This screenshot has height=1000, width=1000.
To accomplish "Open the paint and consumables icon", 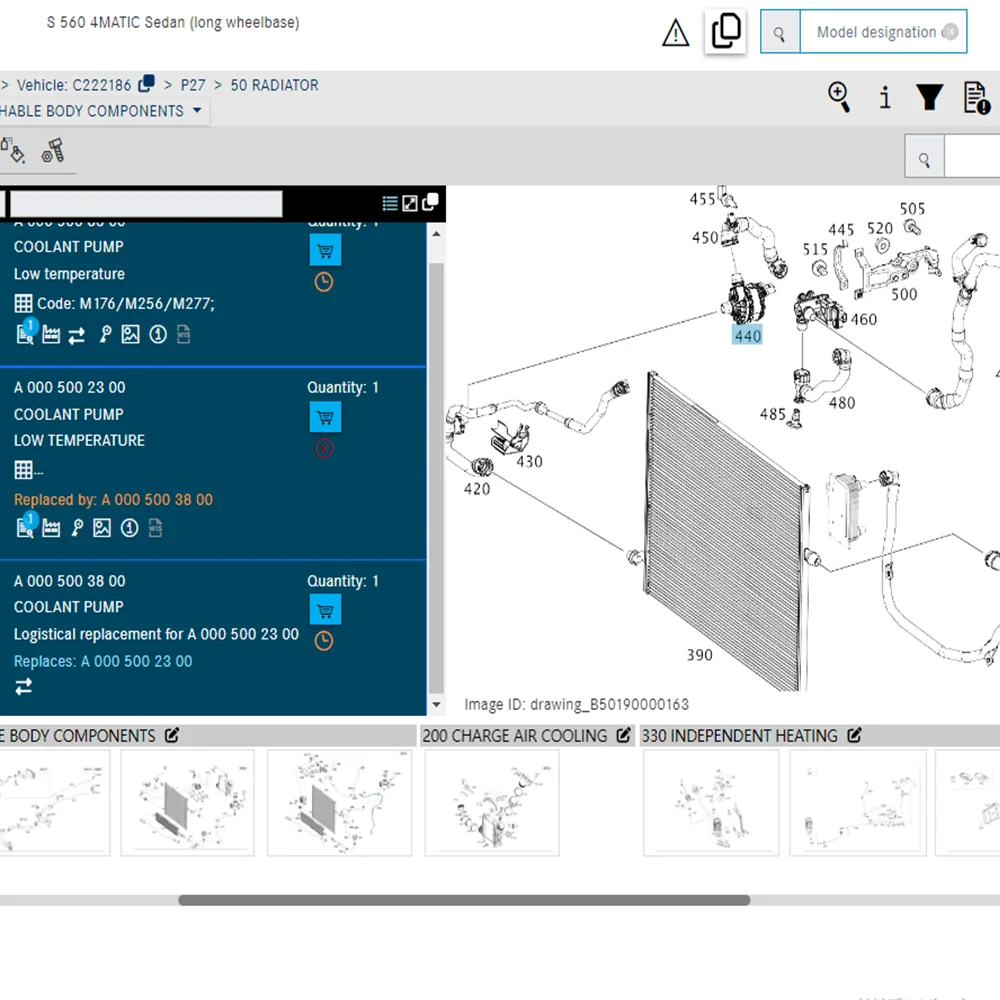I will point(13,151).
